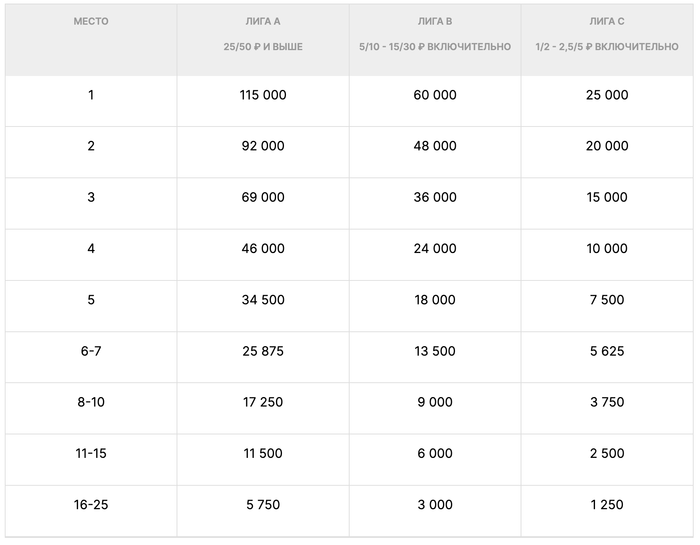Click the 8-10 place row label
Viewport: 700px width, 545px height.
(91, 402)
